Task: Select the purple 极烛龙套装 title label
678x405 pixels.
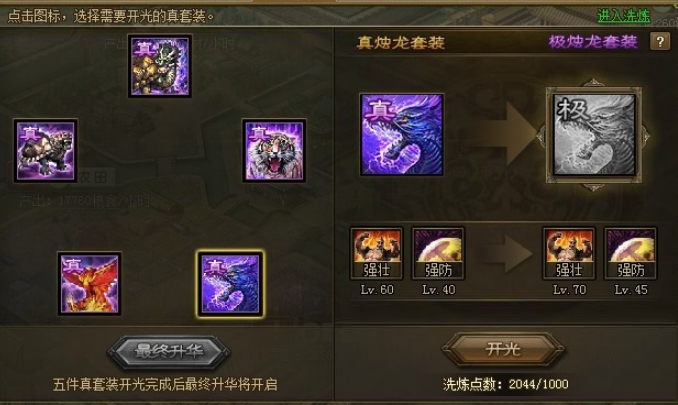Action: (593, 42)
